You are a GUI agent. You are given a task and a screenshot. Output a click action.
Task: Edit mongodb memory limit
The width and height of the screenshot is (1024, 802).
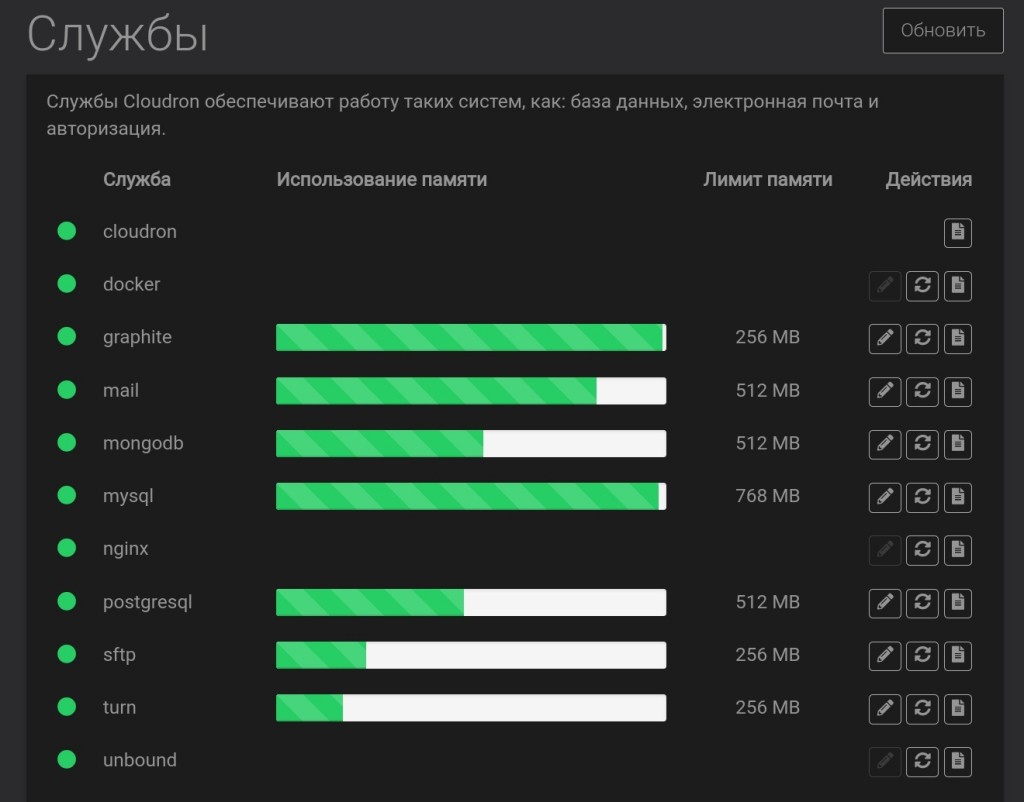point(885,445)
